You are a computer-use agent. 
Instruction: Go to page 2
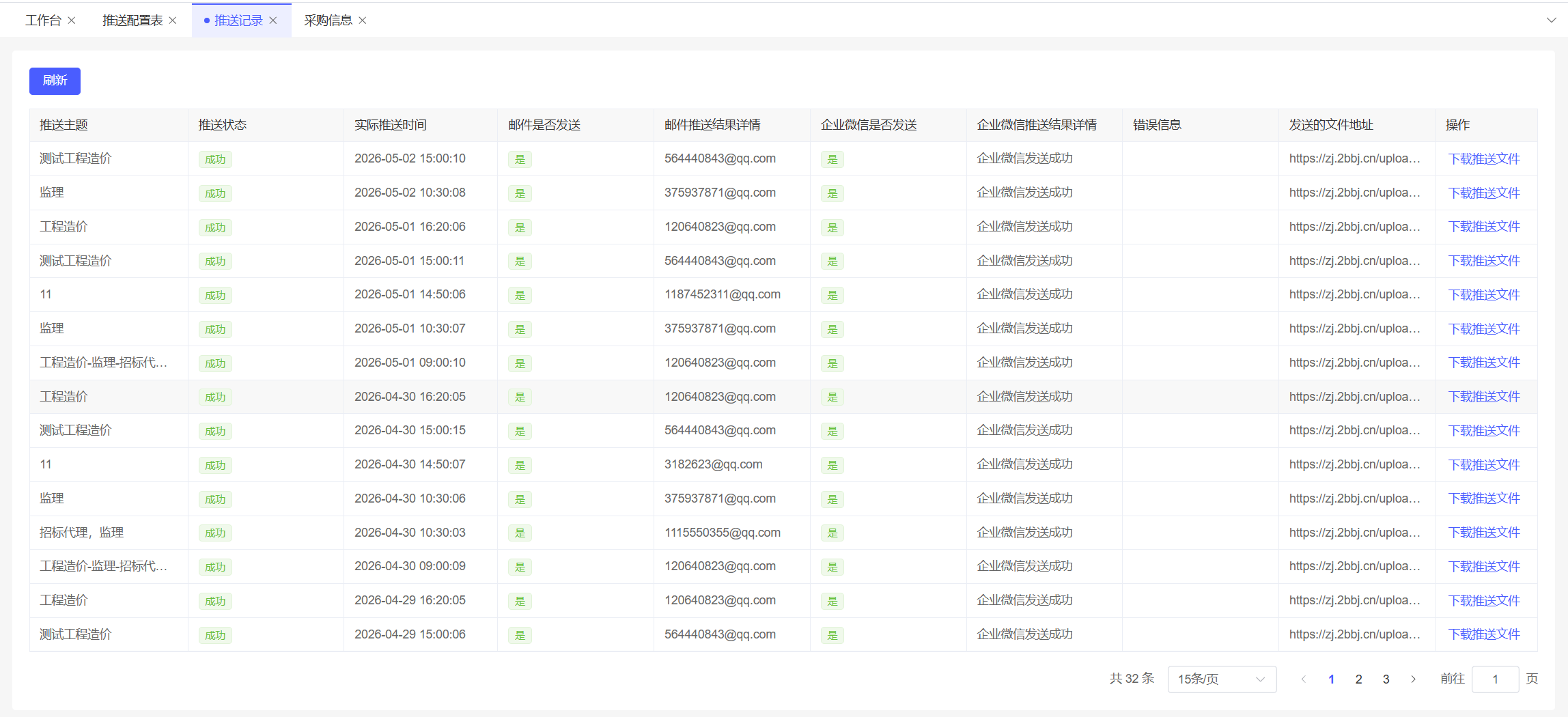pos(1358,679)
